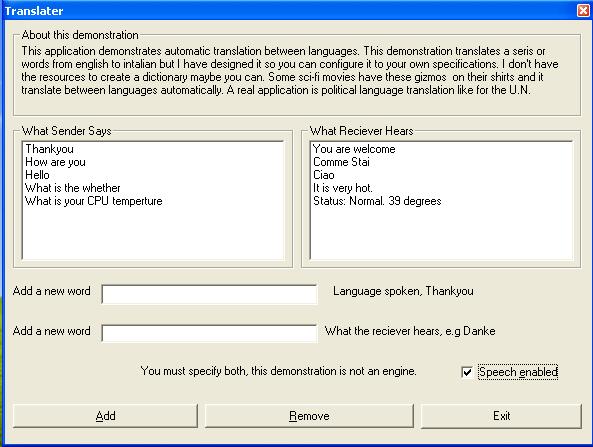Select Ciao in receiver list

coord(324,175)
